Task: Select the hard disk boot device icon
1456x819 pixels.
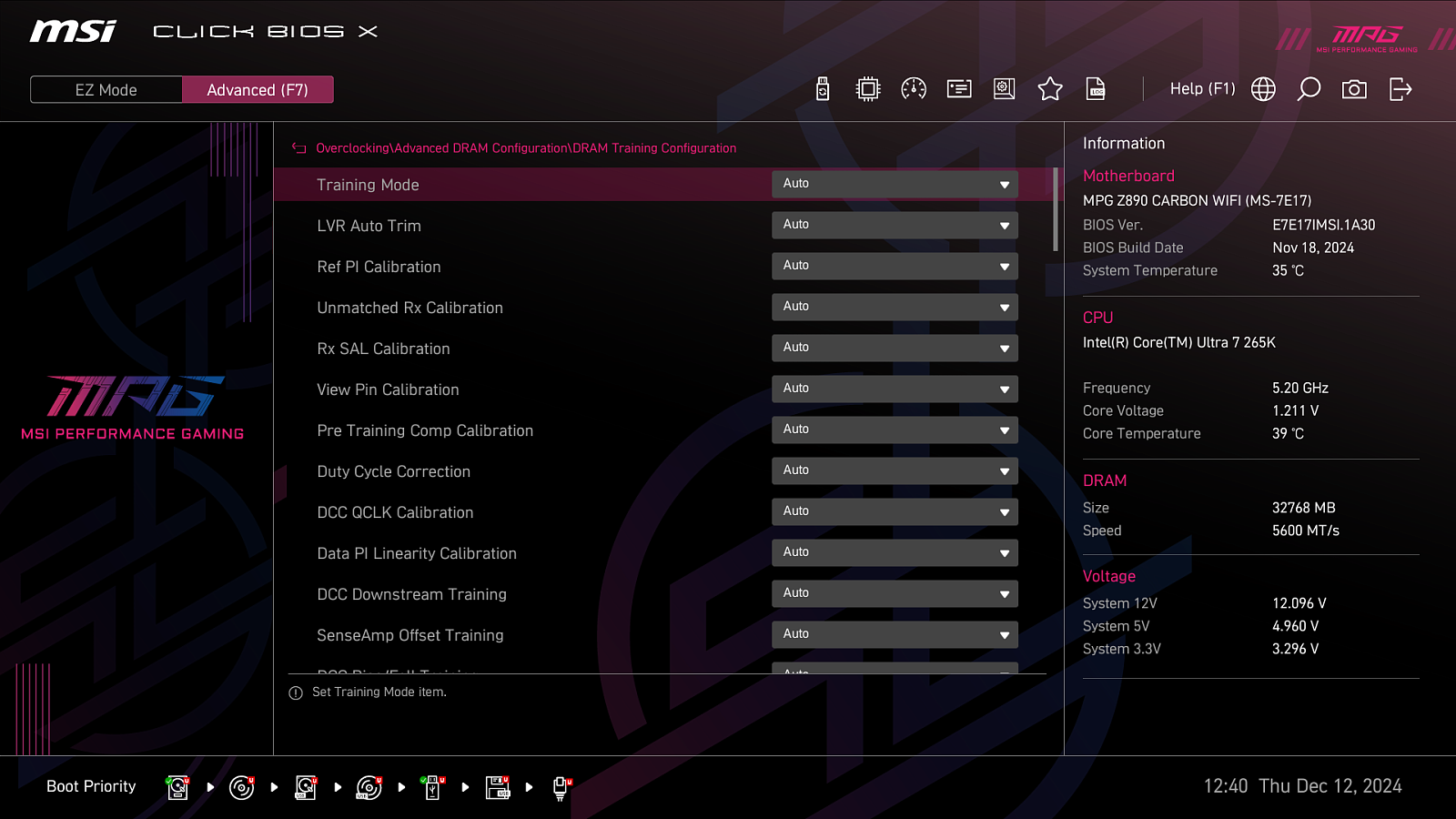Action: (x=177, y=787)
